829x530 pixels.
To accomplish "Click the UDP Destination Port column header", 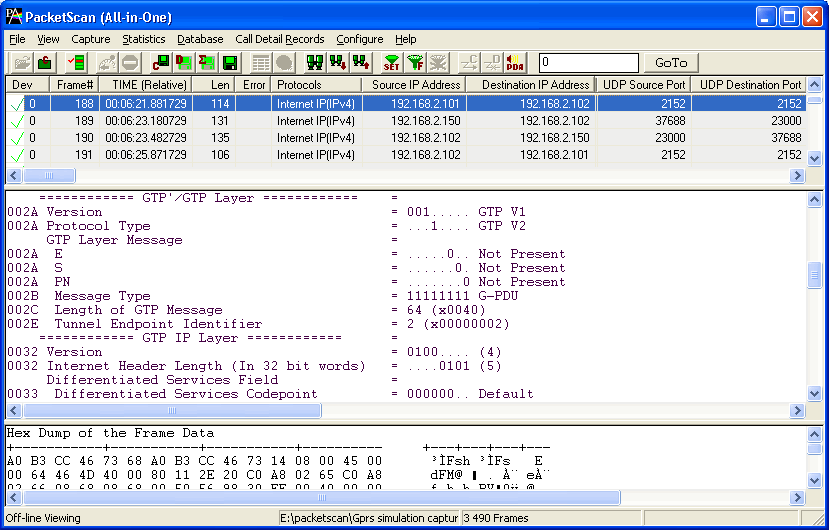I will pyautogui.click(x=749, y=85).
